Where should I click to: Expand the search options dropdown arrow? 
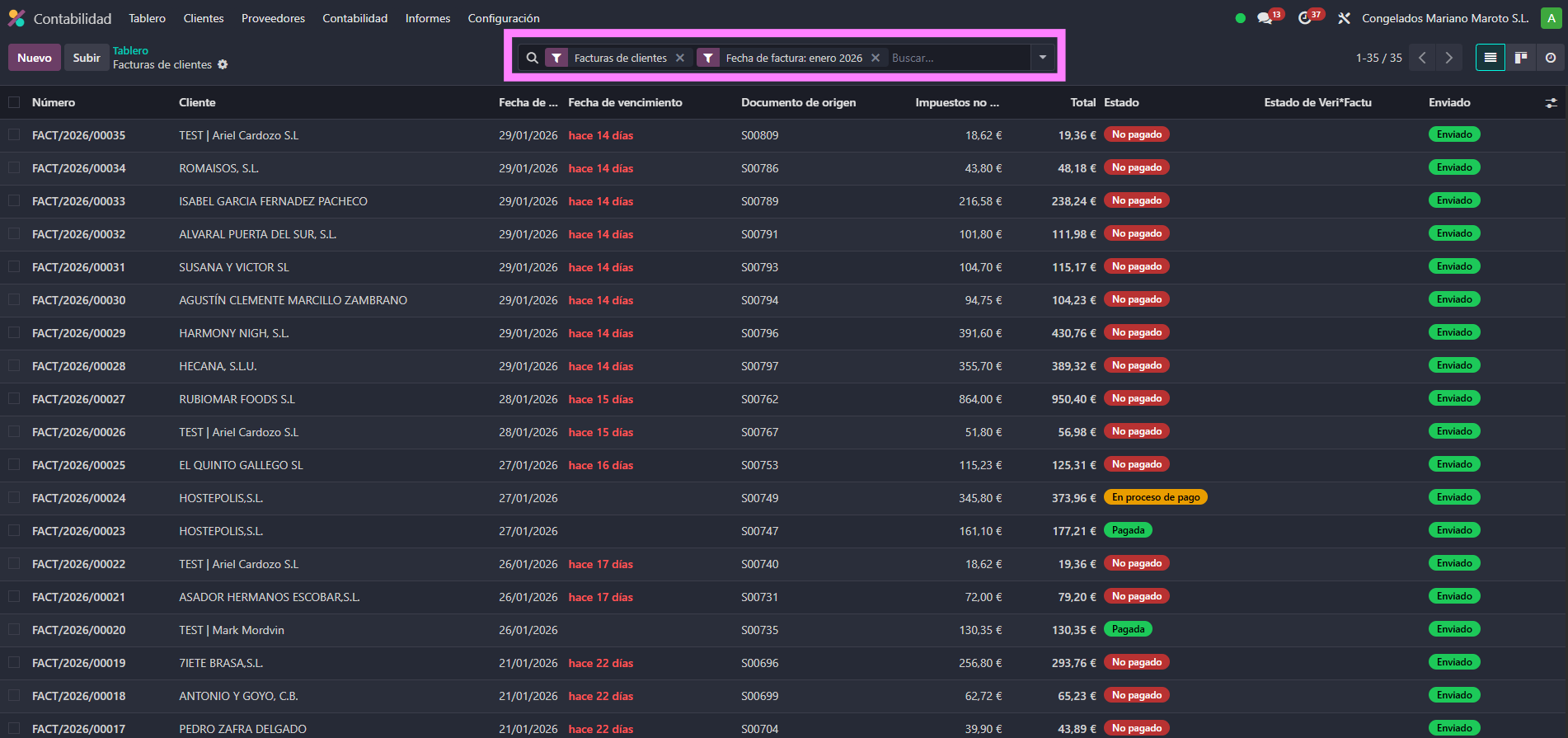(1043, 58)
